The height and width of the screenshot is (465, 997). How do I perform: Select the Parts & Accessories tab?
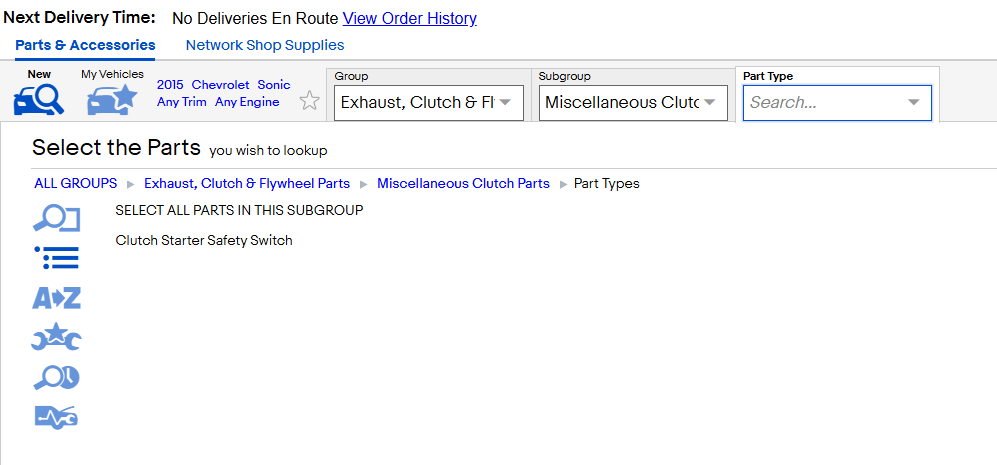point(85,45)
